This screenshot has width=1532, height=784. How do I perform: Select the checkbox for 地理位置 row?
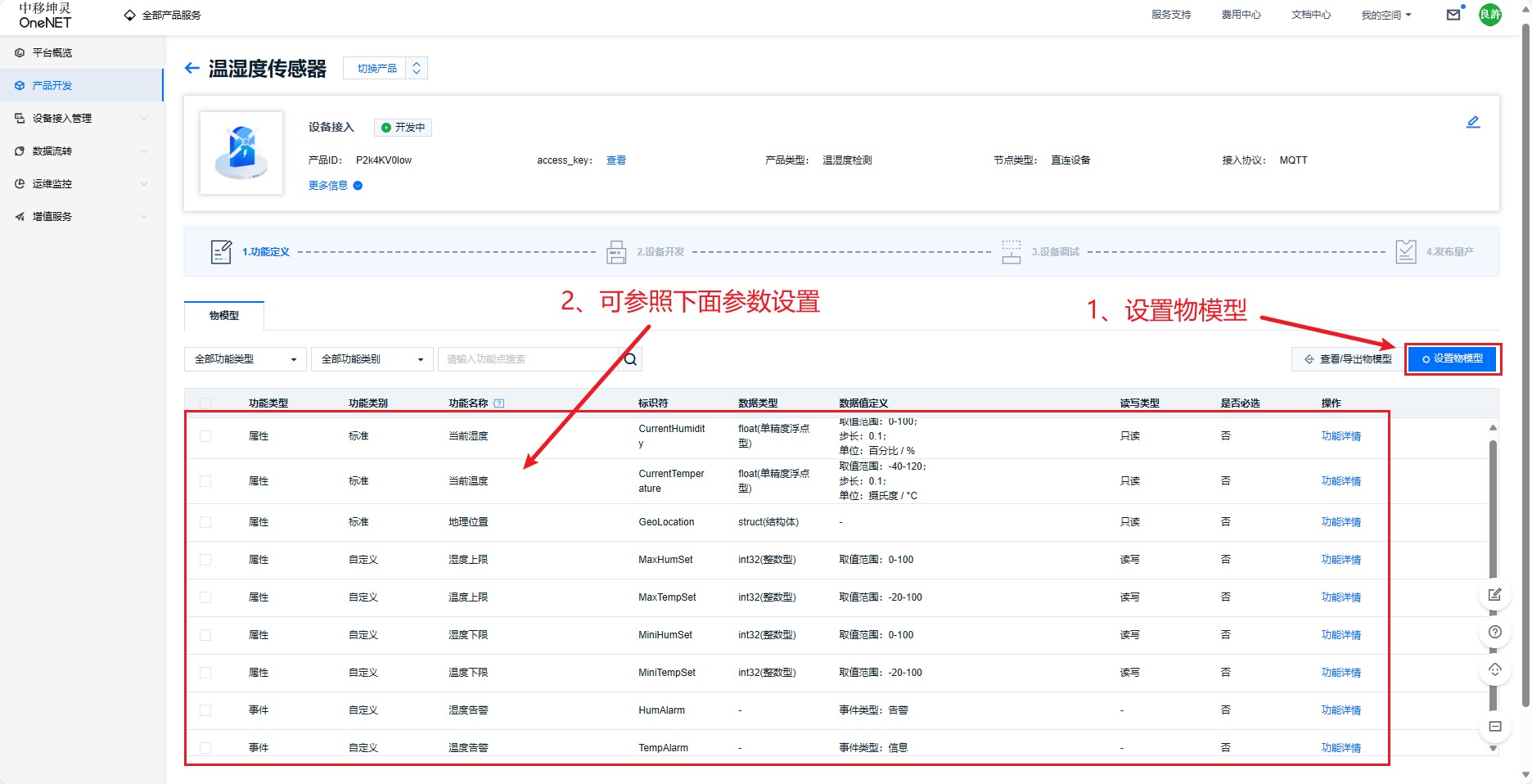point(205,522)
